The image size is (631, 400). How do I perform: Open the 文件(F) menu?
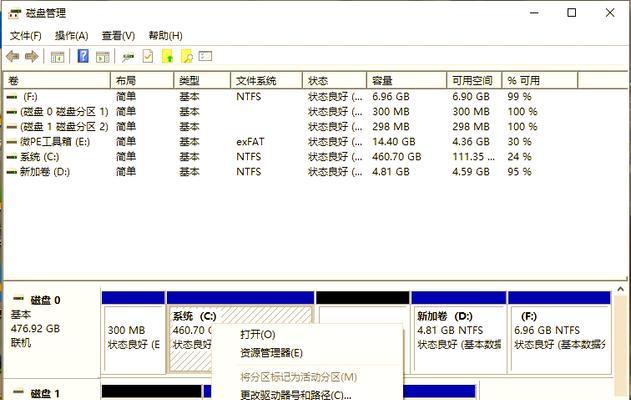25,35
